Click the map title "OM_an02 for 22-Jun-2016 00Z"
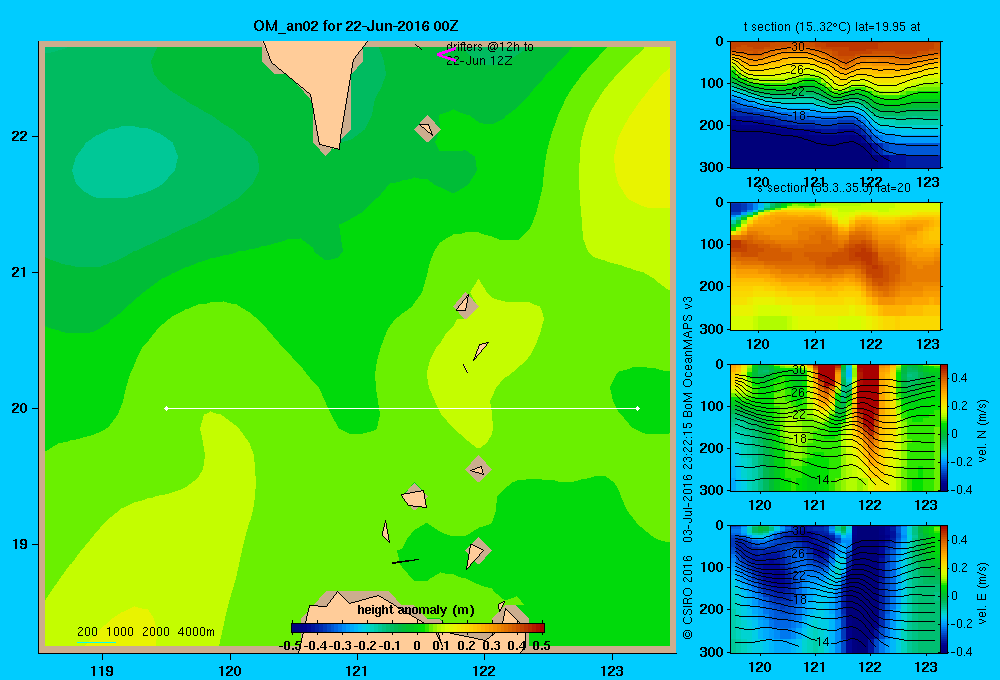Image resolution: width=1000 pixels, height=680 pixels. [x=355, y=26]
